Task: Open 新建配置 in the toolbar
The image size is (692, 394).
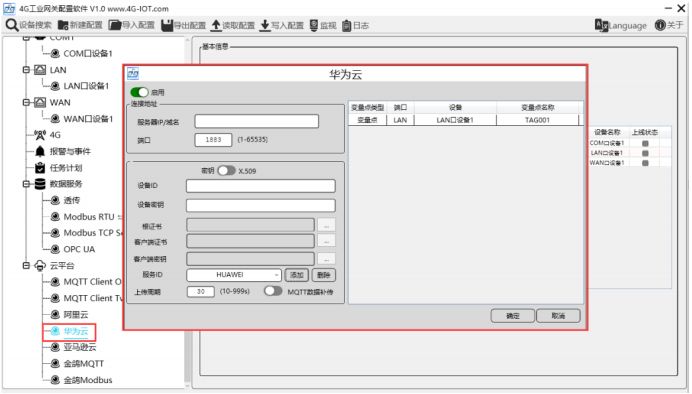Action: pyautogui.click(x=80, y=25)
